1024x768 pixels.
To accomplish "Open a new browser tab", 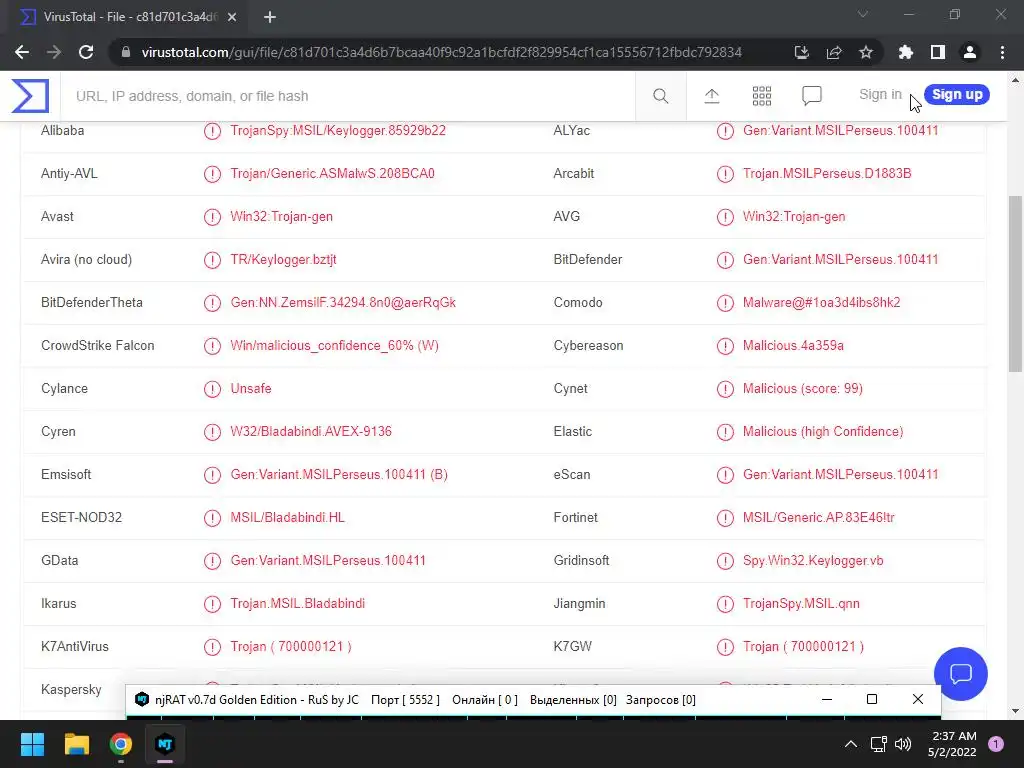I will 270,17.
